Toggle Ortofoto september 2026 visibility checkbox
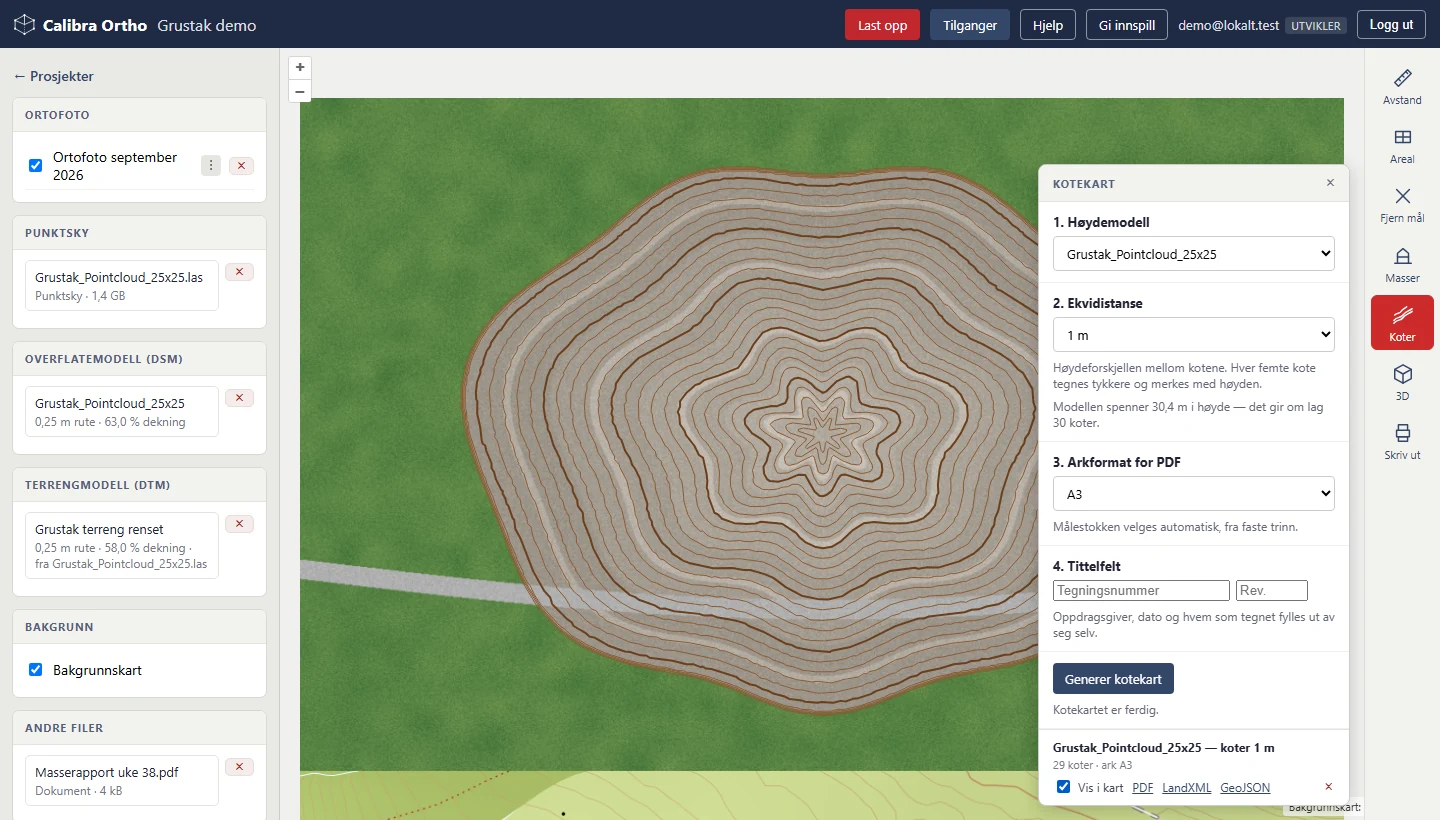 point(36,165)
